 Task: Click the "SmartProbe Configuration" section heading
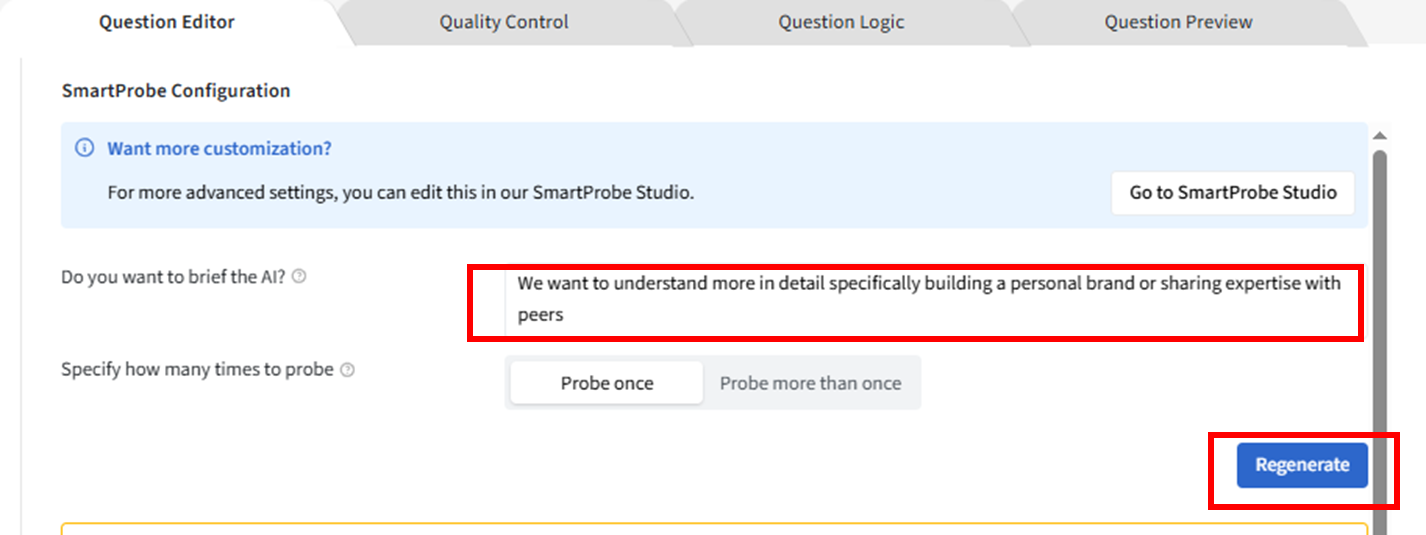(176, 91)
